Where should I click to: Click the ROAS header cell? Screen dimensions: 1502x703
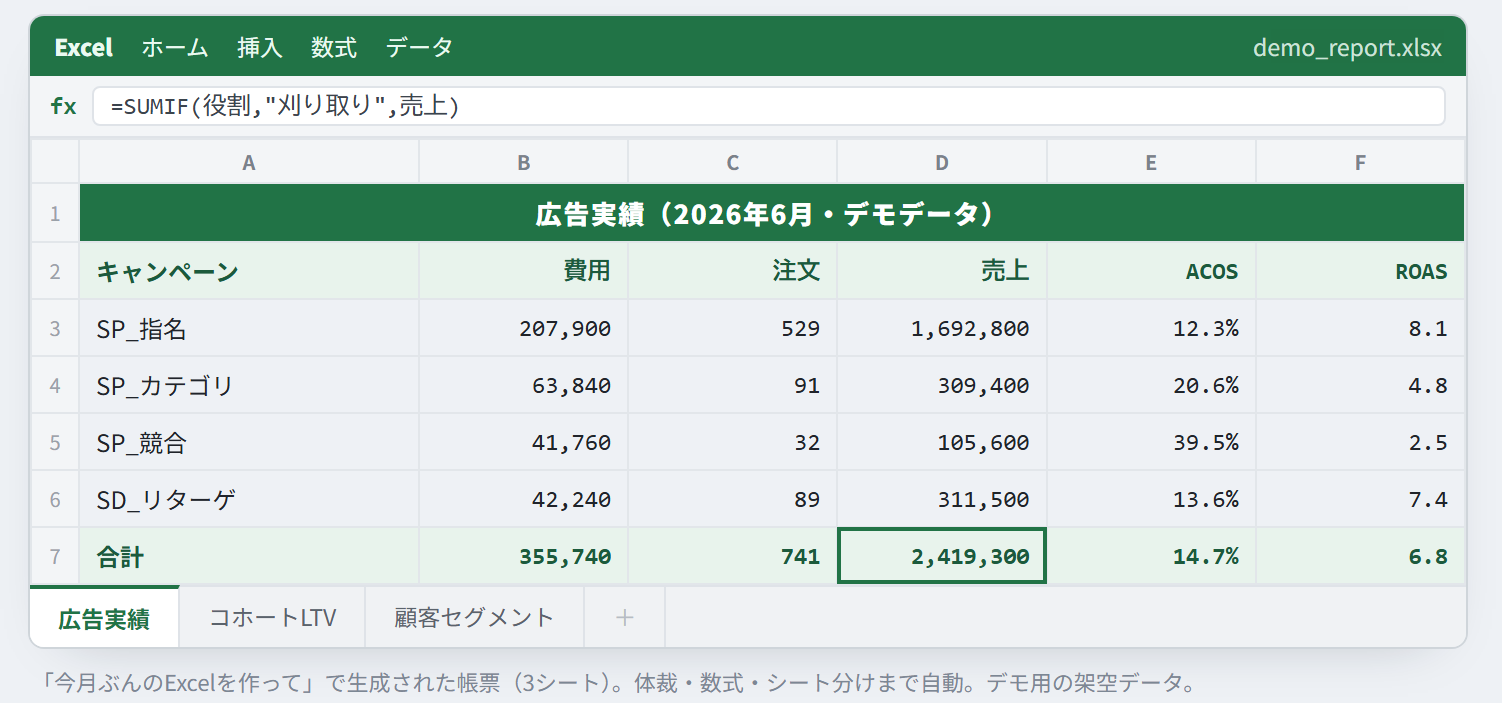click(1360, 271)
